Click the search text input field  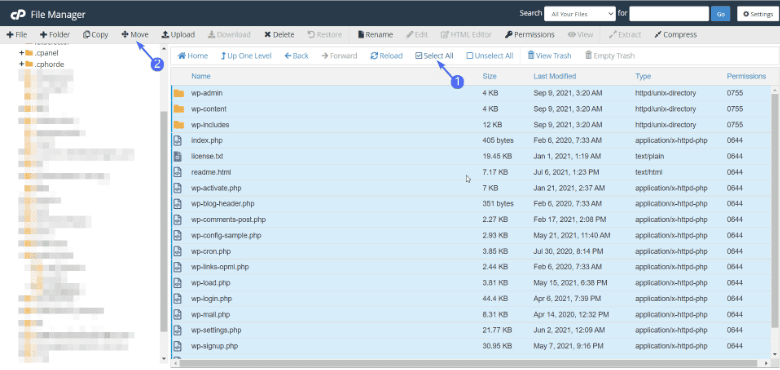click(x=669, y=14)
